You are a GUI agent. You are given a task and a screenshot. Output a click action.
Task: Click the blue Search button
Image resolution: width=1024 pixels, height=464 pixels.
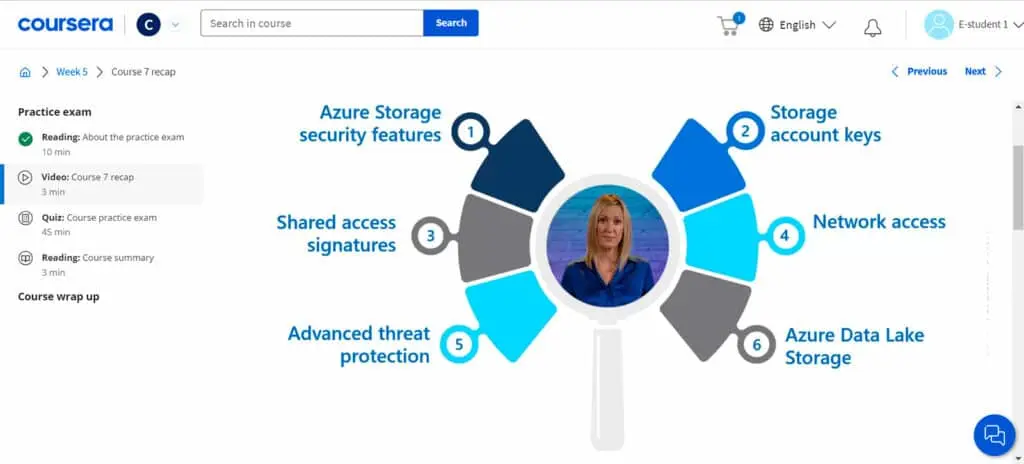(x=451, y=23)
